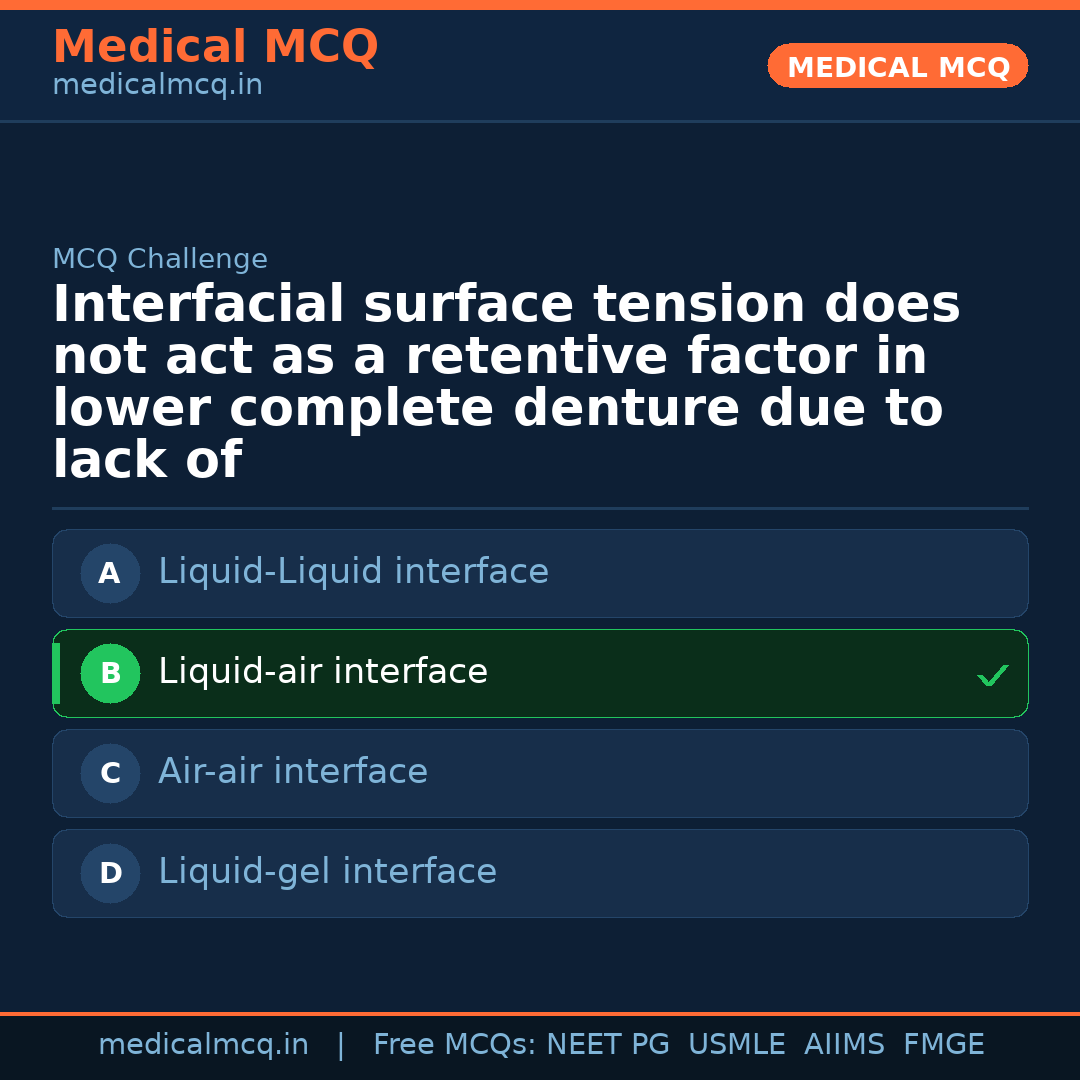Click the green checkmark on option B

point(992,676)
